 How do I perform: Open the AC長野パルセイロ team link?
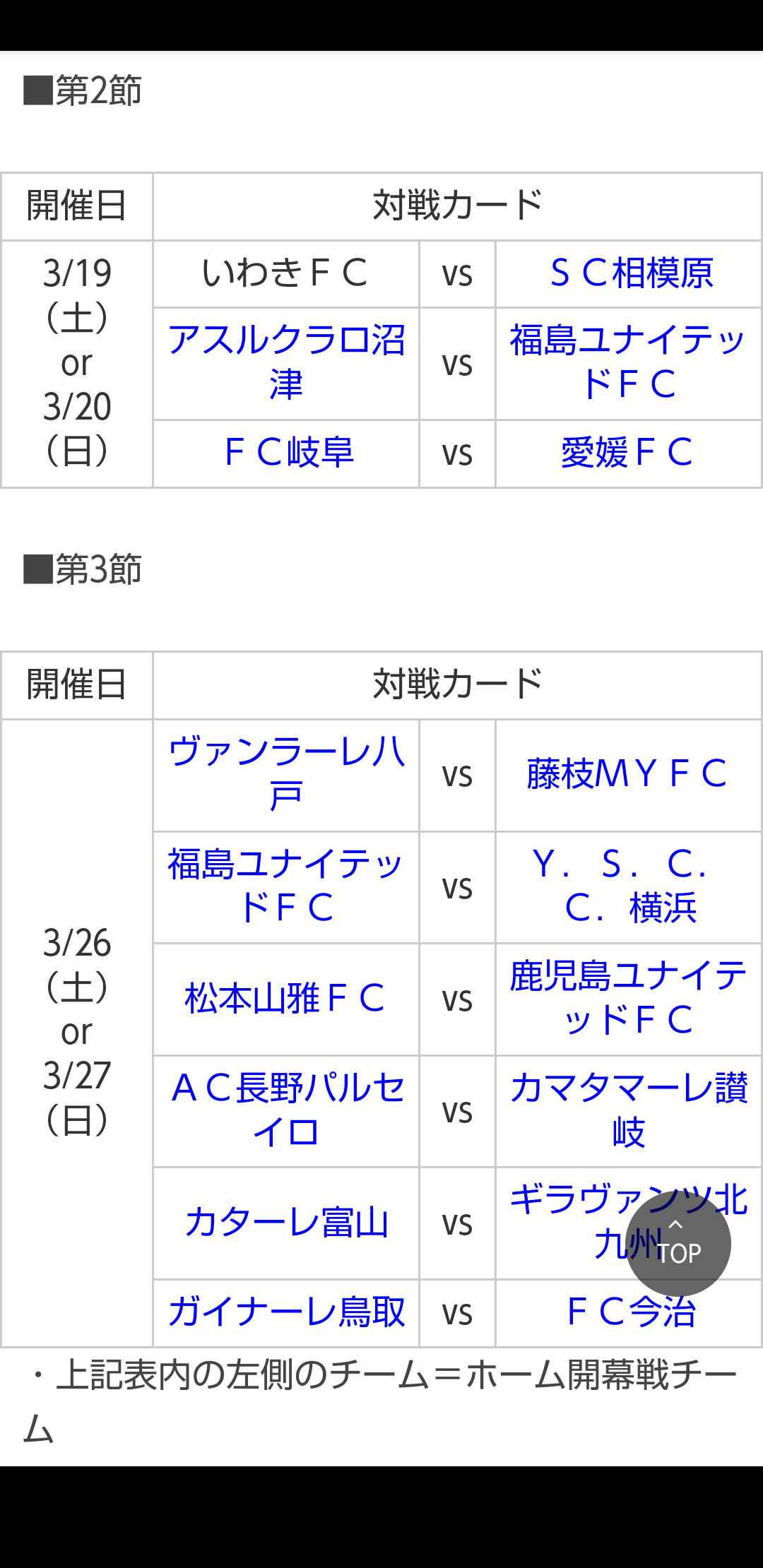point(286,1110)
